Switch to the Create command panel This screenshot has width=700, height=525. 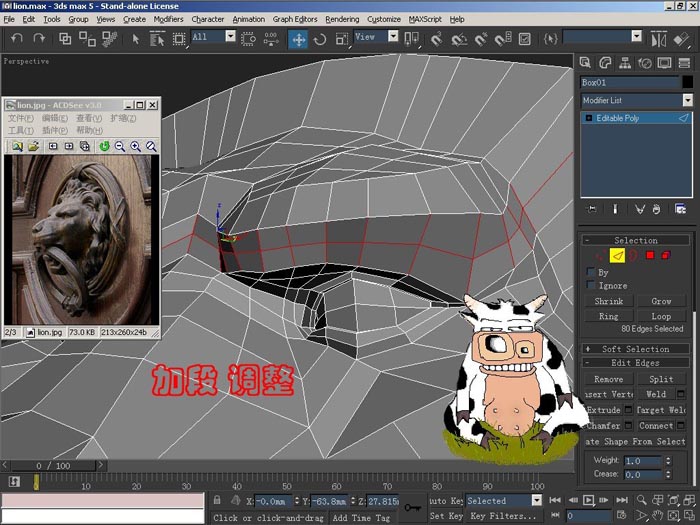point(585,62)
